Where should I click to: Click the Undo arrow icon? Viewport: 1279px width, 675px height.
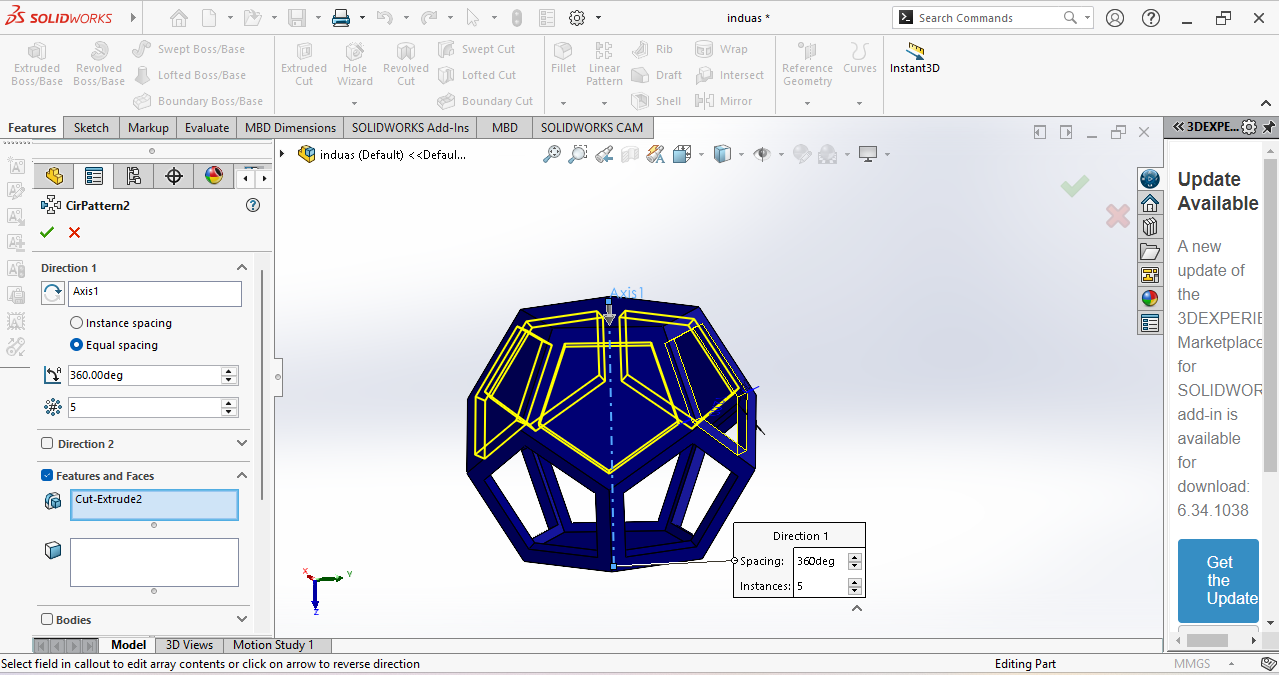click(384, 18)
